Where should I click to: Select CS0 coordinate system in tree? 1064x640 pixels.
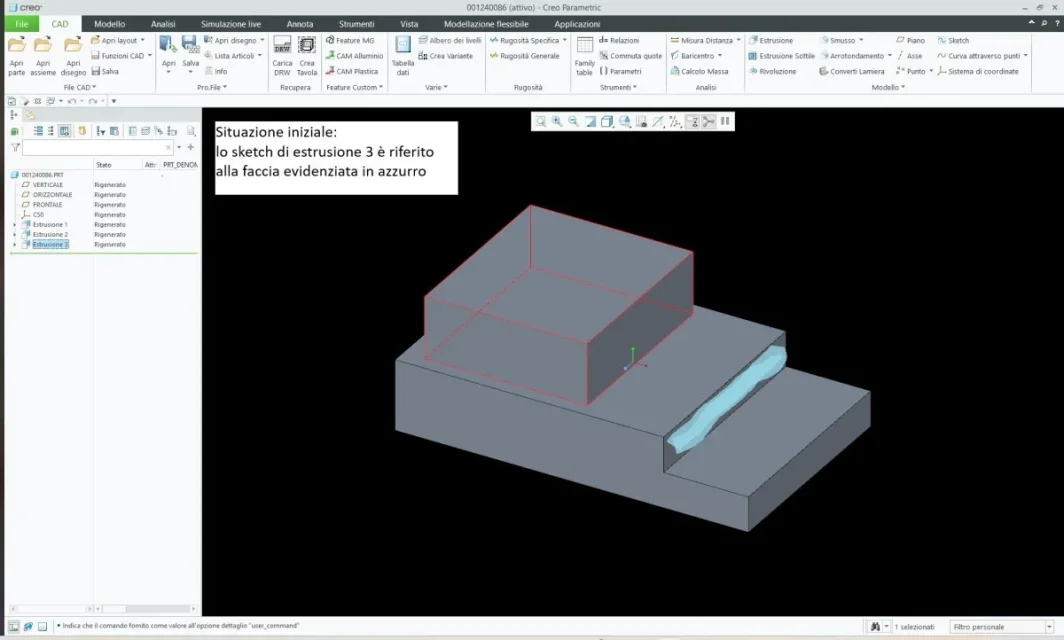coord(38,214)
